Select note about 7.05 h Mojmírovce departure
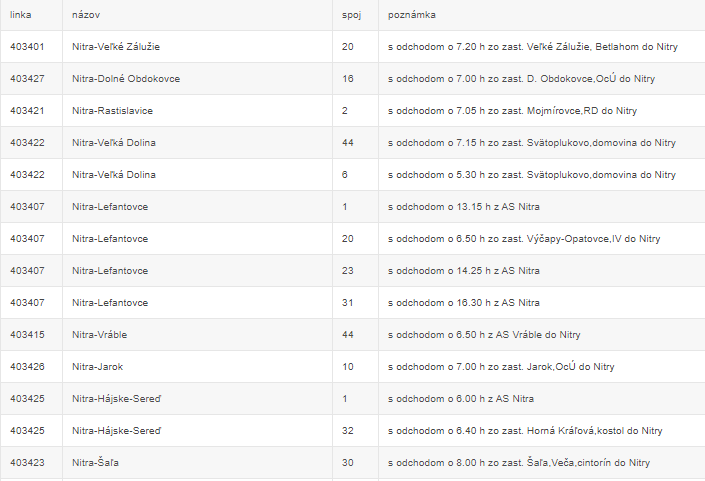This screenshot has width=705, height=481. coord(513,111)
